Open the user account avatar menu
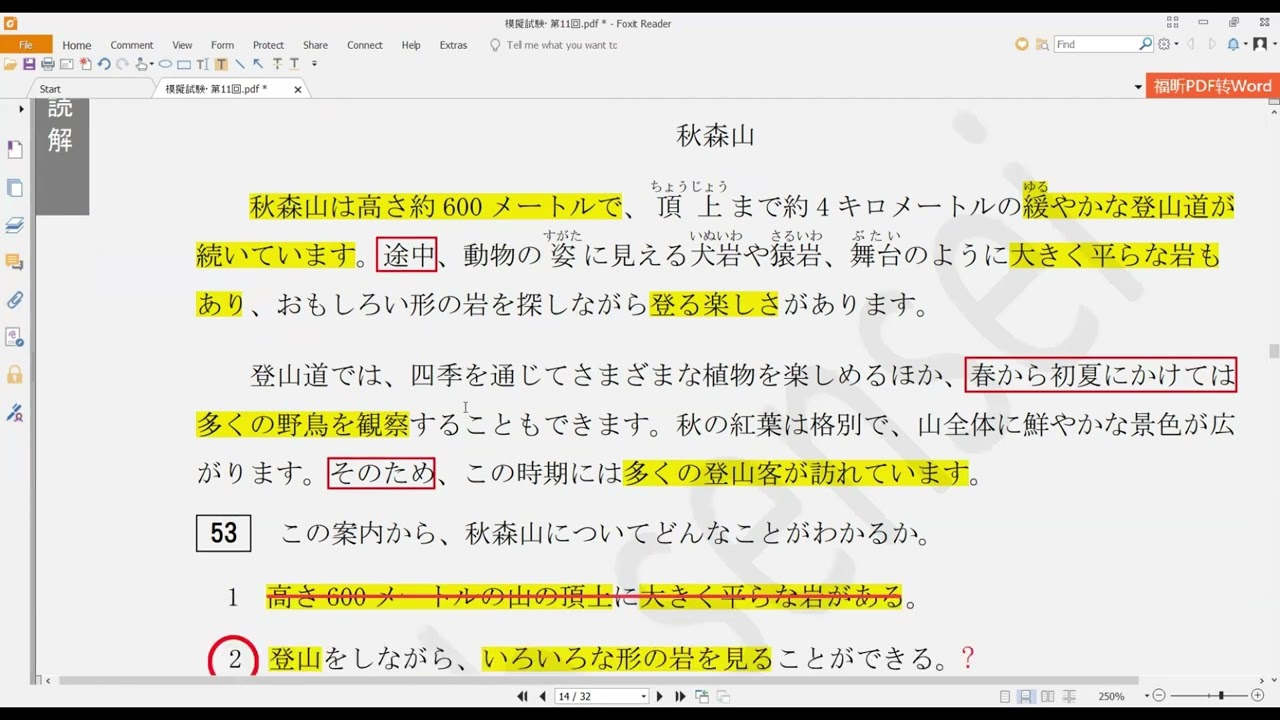Viewport: 1280px width, 720px height. (x=1260, y=44)
